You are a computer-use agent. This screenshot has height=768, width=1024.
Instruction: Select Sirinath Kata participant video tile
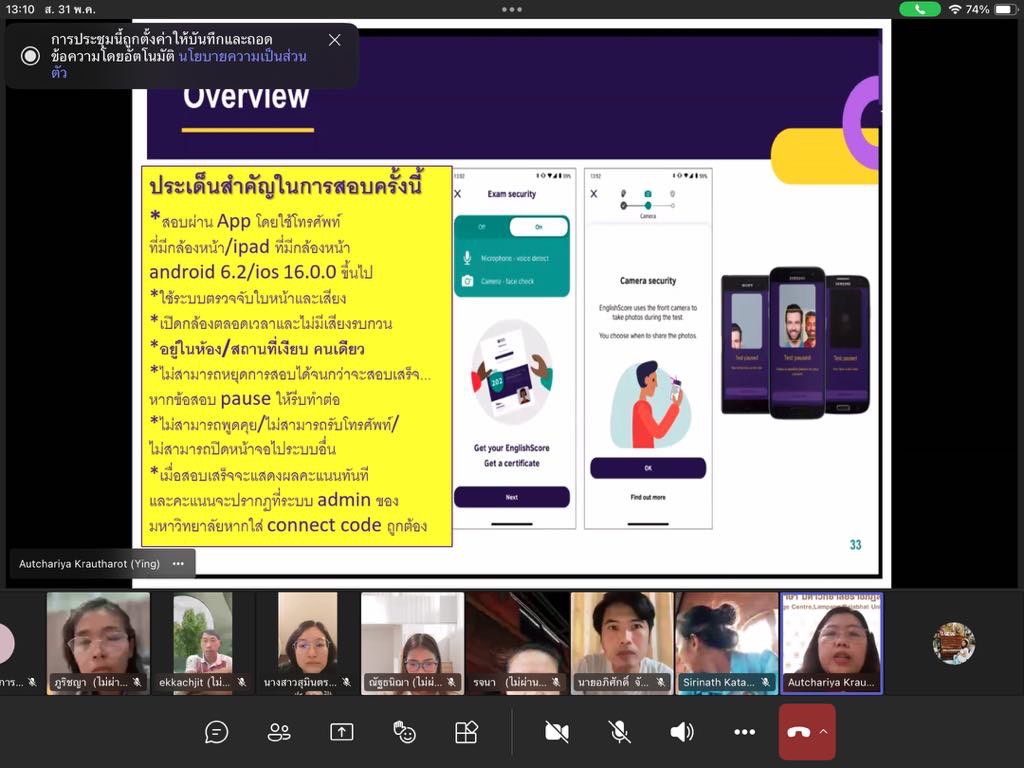727,643
